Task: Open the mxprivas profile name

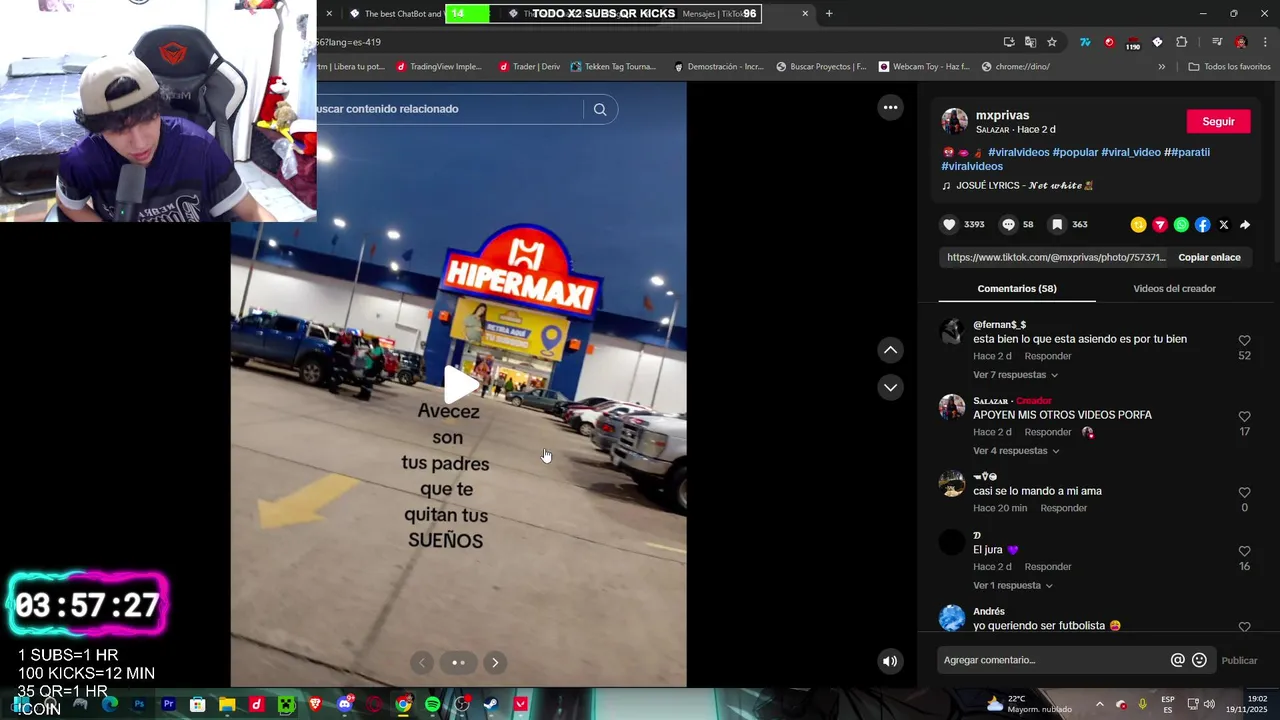Action: click(x=1002, y=115)
